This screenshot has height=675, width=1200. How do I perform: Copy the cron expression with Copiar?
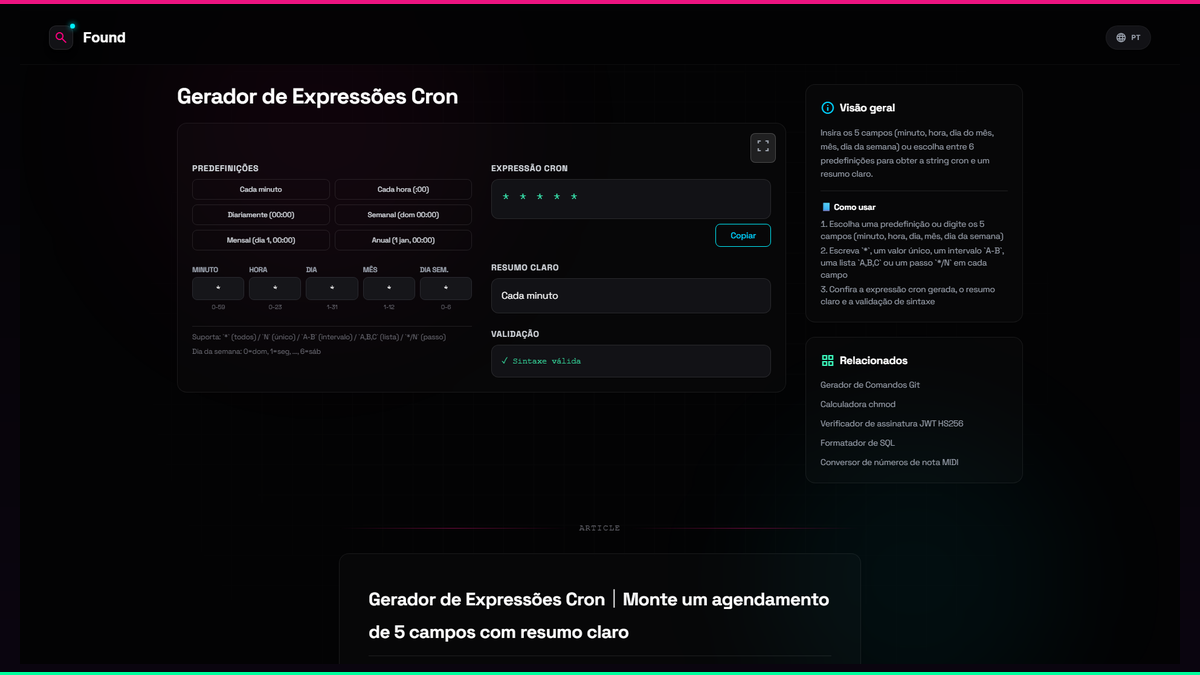(x=743, y=236)
